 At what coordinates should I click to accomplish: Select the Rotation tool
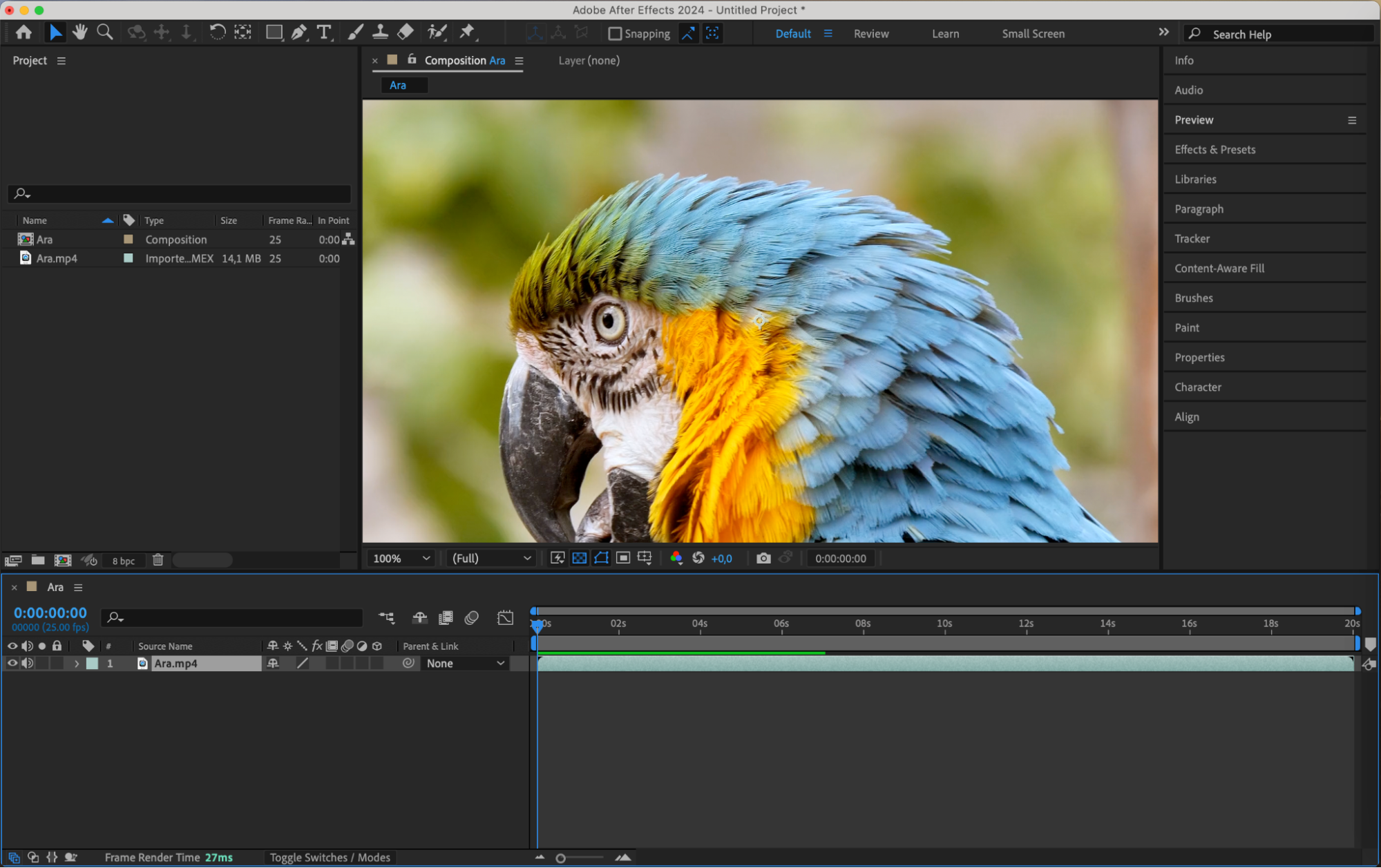click(x=217, y=32)
